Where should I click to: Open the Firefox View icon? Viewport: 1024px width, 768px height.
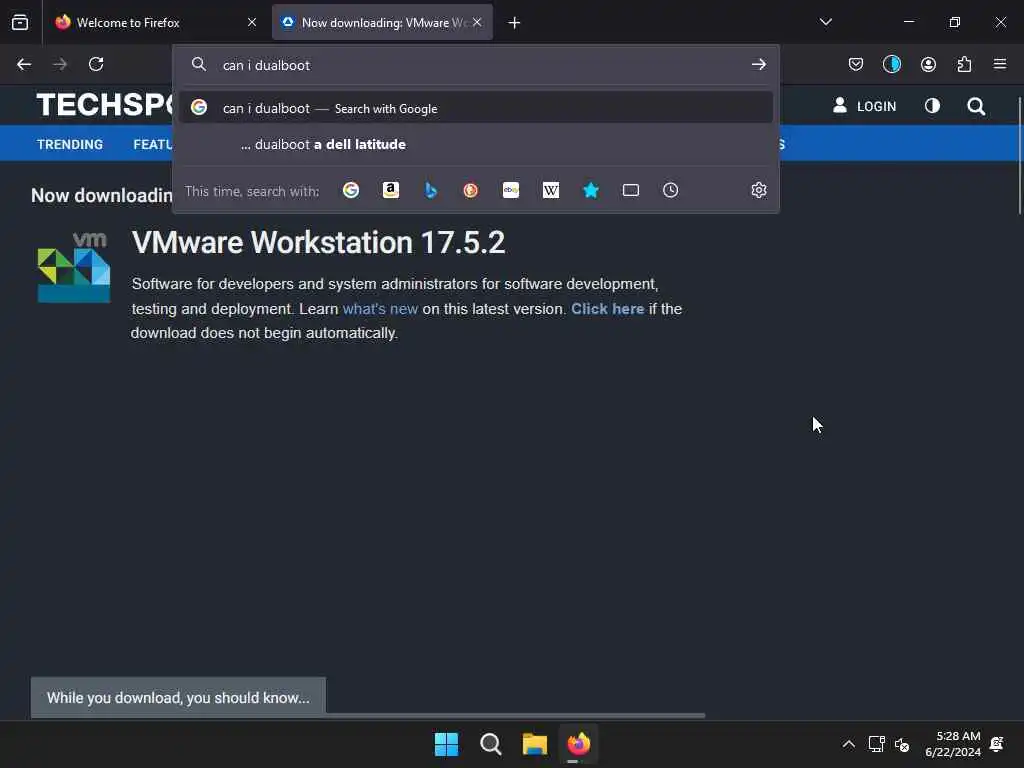(x=20, y=22)
